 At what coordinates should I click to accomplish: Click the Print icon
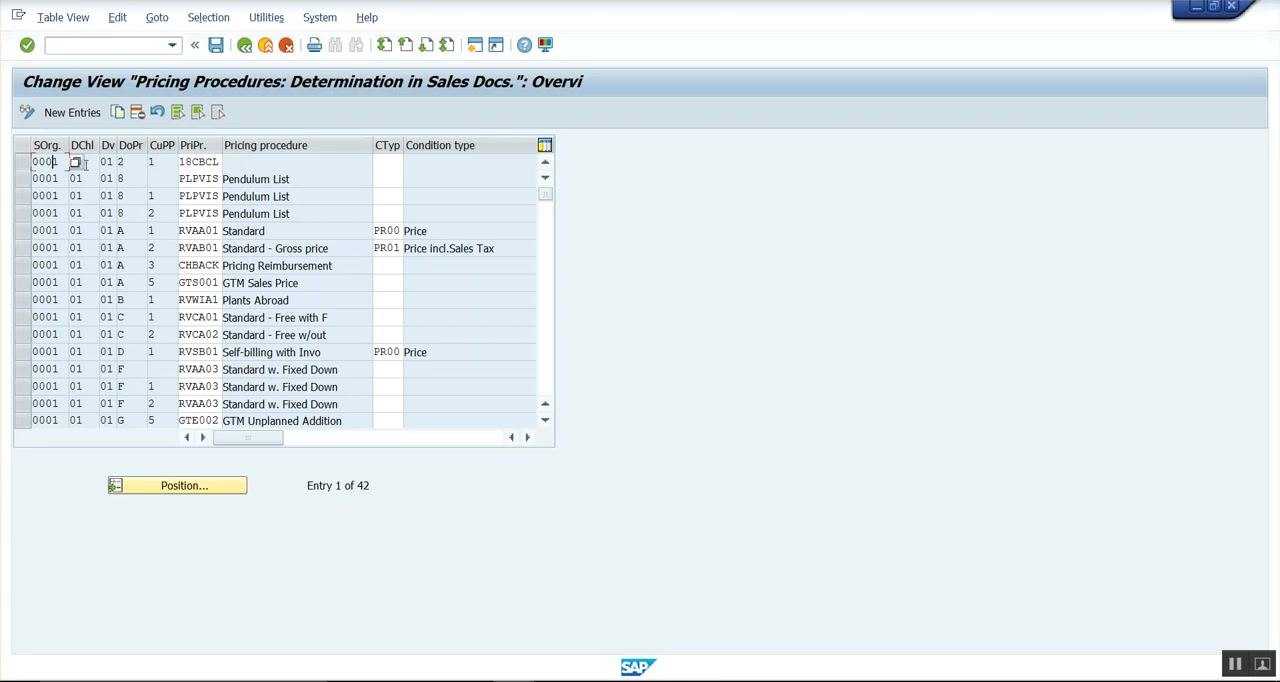pos(314,45)
